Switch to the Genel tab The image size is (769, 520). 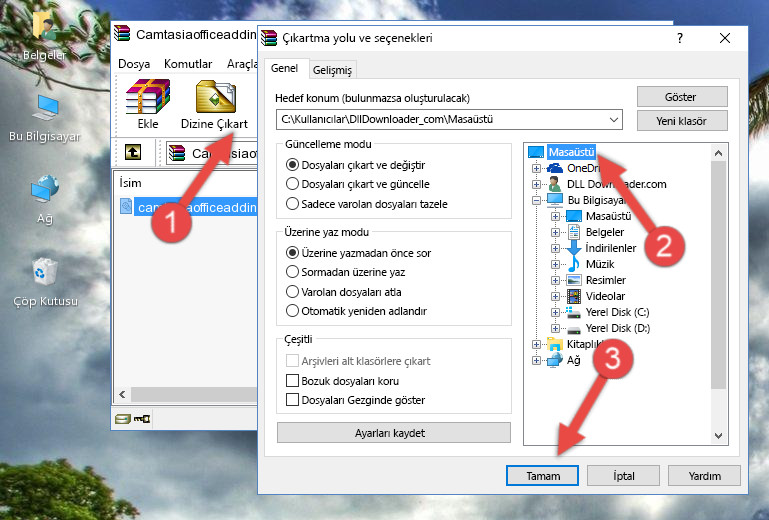[284, 68]
